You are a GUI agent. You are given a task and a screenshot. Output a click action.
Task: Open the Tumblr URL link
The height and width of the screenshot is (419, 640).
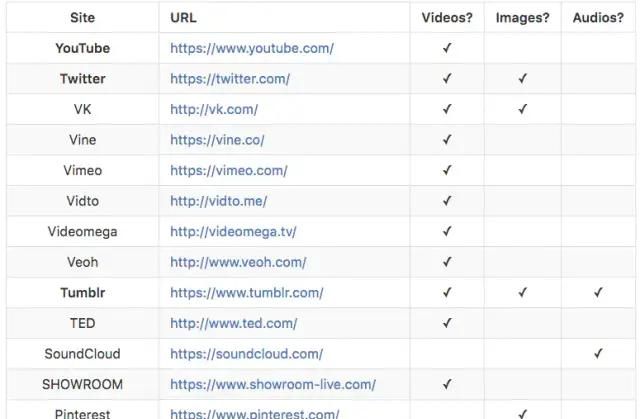pyautogui.click(x=246, y=293)
